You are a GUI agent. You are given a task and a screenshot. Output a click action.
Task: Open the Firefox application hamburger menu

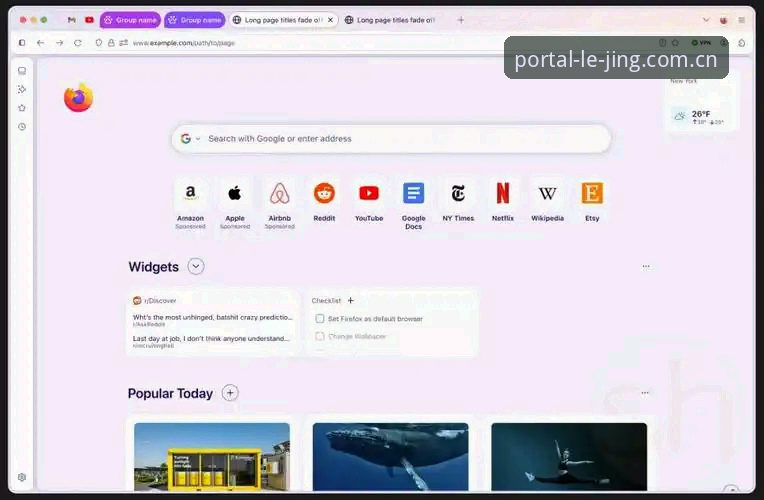click(x=742, y=20)
